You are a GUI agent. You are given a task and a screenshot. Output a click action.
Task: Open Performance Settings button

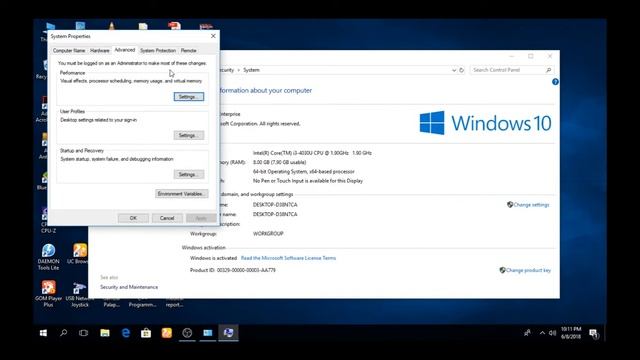point(189,97)
